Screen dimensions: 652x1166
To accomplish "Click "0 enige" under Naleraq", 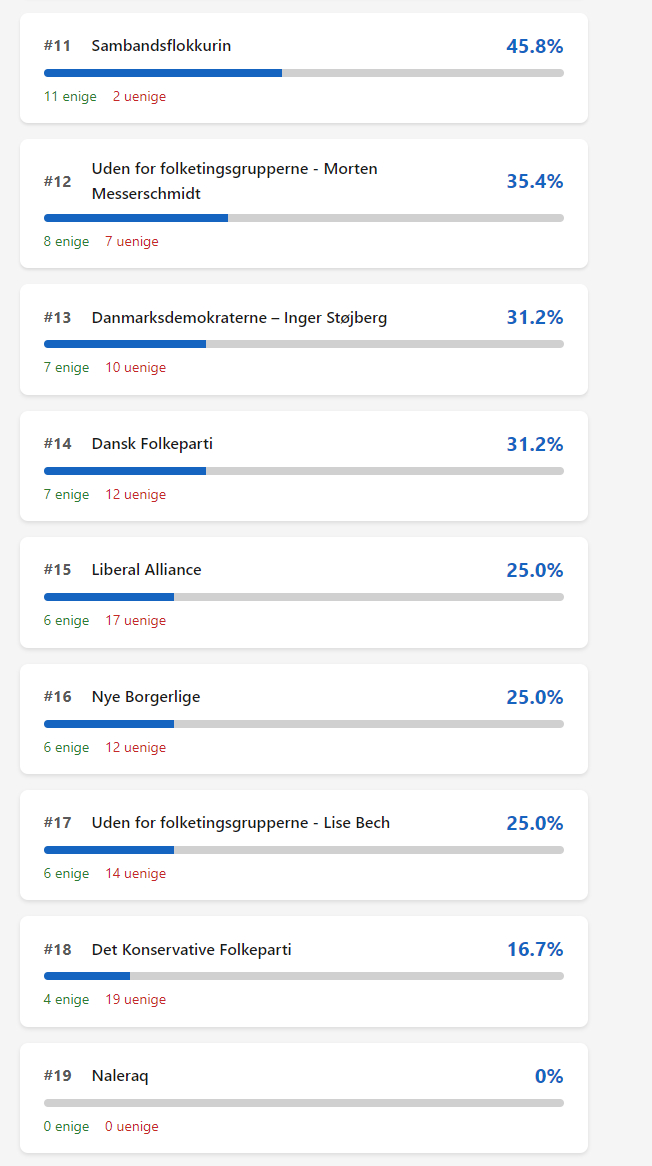I will click(x=66, y=1127).
